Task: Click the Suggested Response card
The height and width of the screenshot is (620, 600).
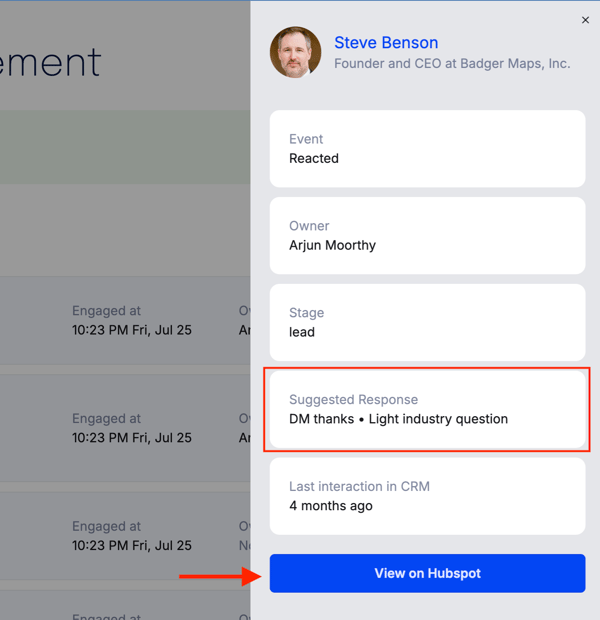Action: 427,409
